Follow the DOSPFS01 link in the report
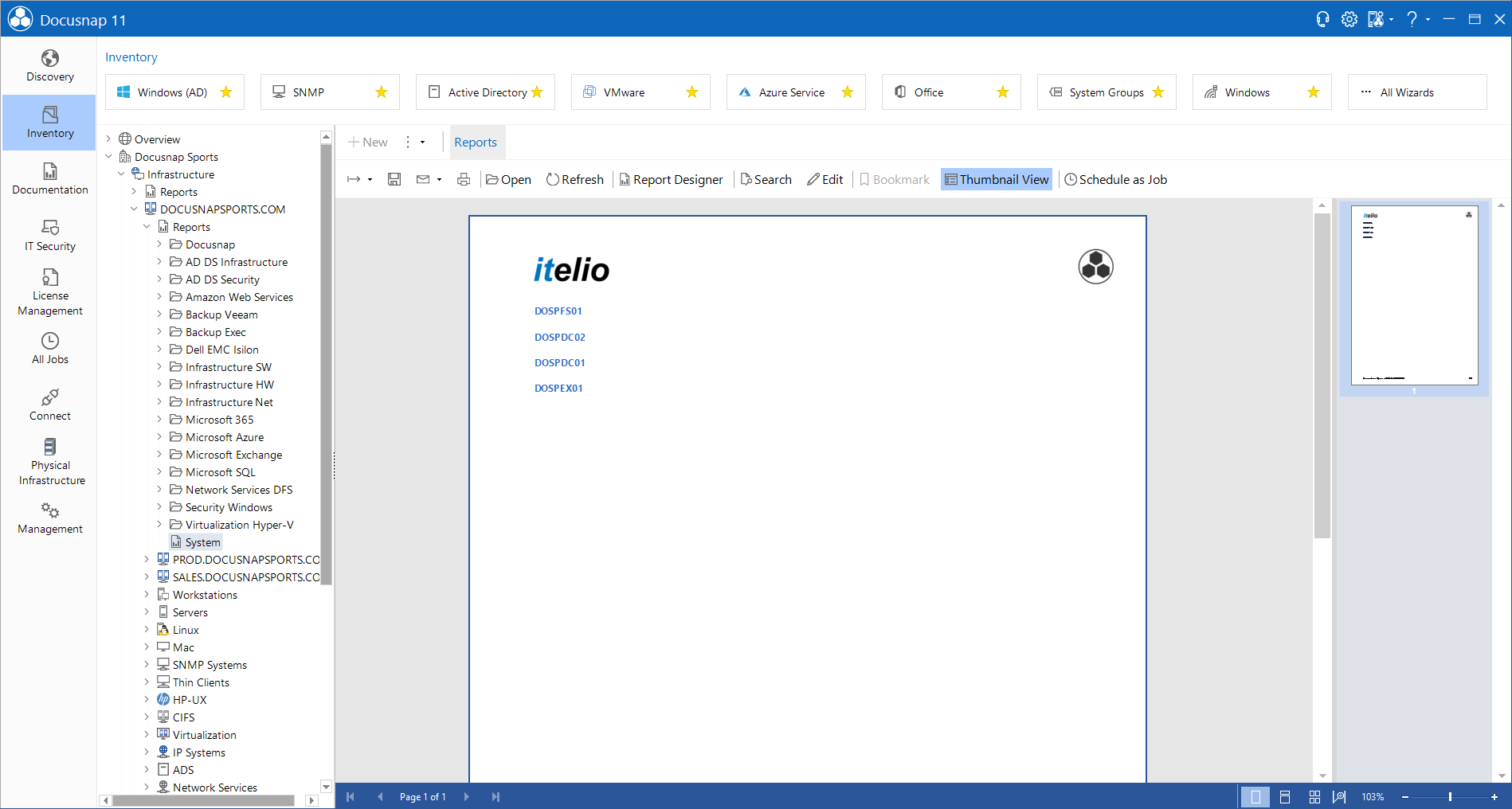1512x809 pixels. tap(558, 311)
